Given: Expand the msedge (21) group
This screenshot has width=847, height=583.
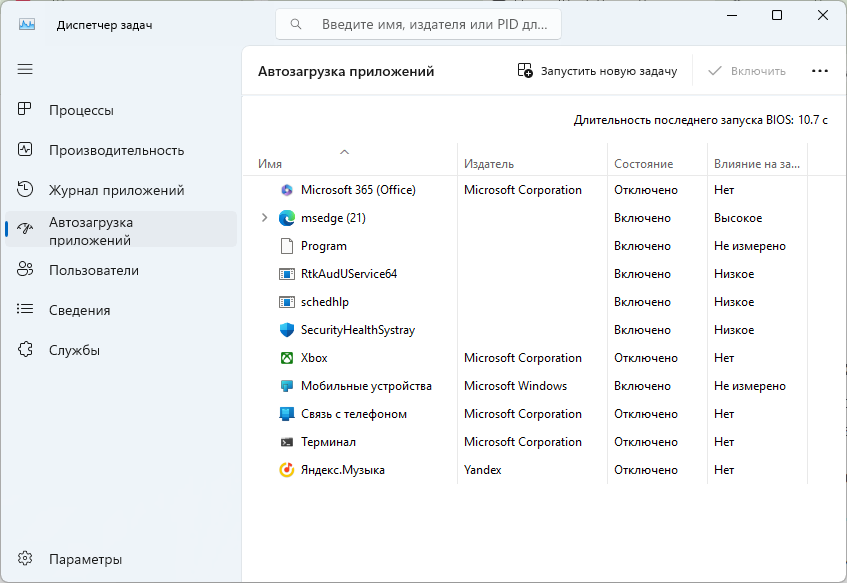Looking at the screenshot, I should 264,218.
